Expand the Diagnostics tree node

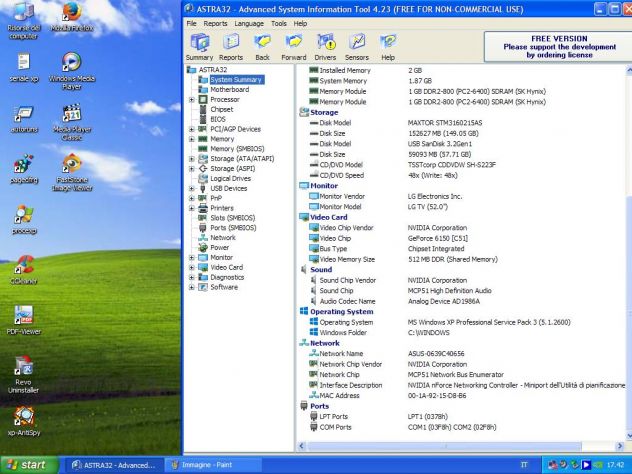click(x=192, y=277)
